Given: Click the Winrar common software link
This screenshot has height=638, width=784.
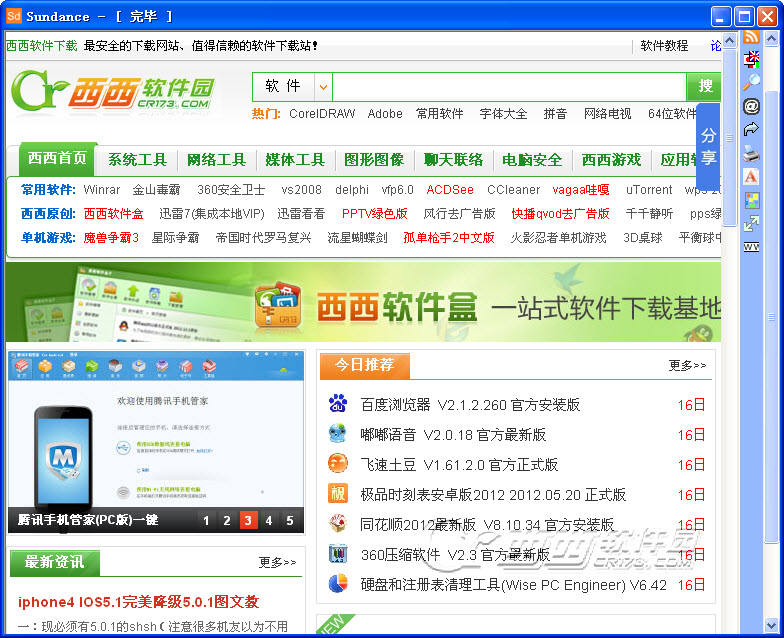Looking at the screenshot, I should point(102,190).
